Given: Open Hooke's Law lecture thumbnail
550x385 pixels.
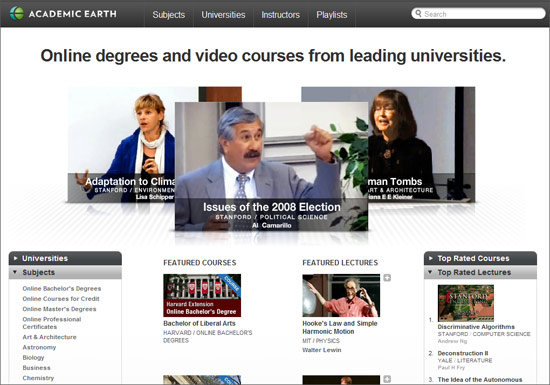Looking at the screenshot, I should (x=341, y=295).
